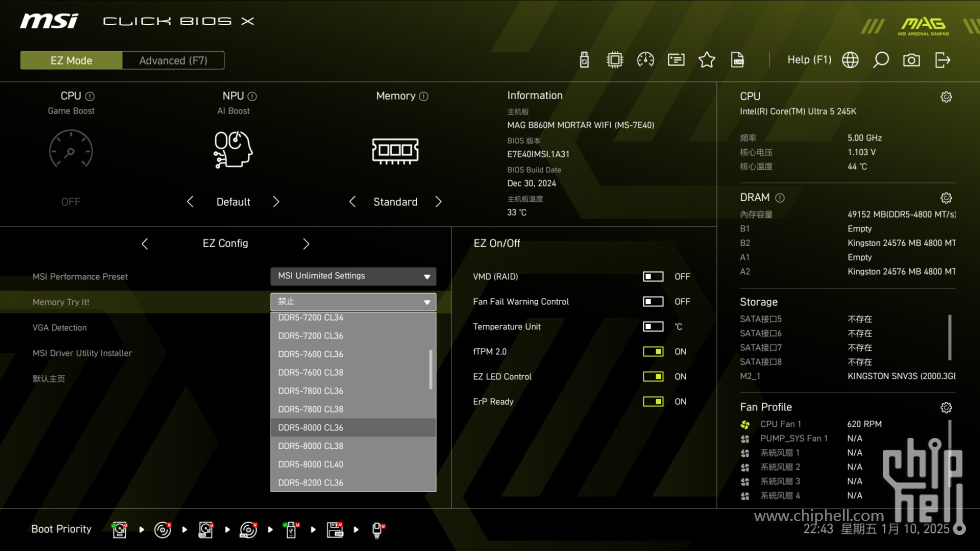Open the M-Flash USB update icon
980x551 pixels.
pyautogui.click(x=584, y=60)
